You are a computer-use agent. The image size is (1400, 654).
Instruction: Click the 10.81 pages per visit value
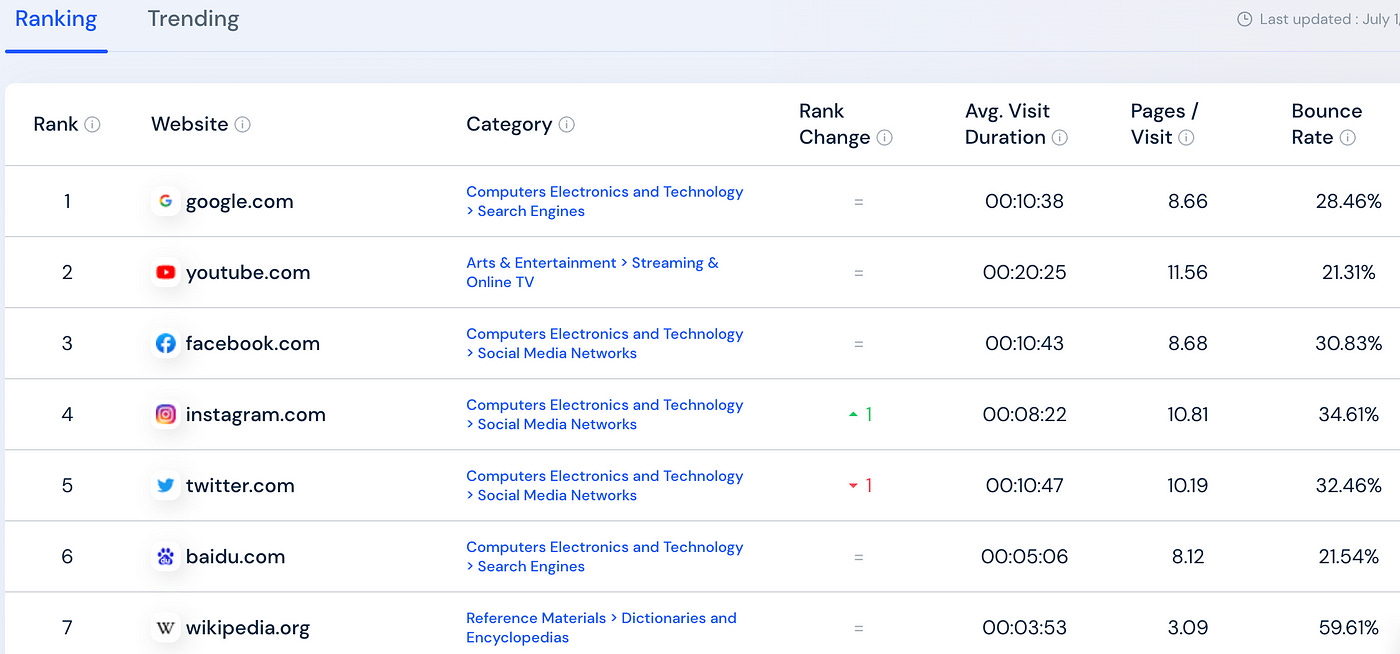pyautogui.click(x=1188, y=414)
